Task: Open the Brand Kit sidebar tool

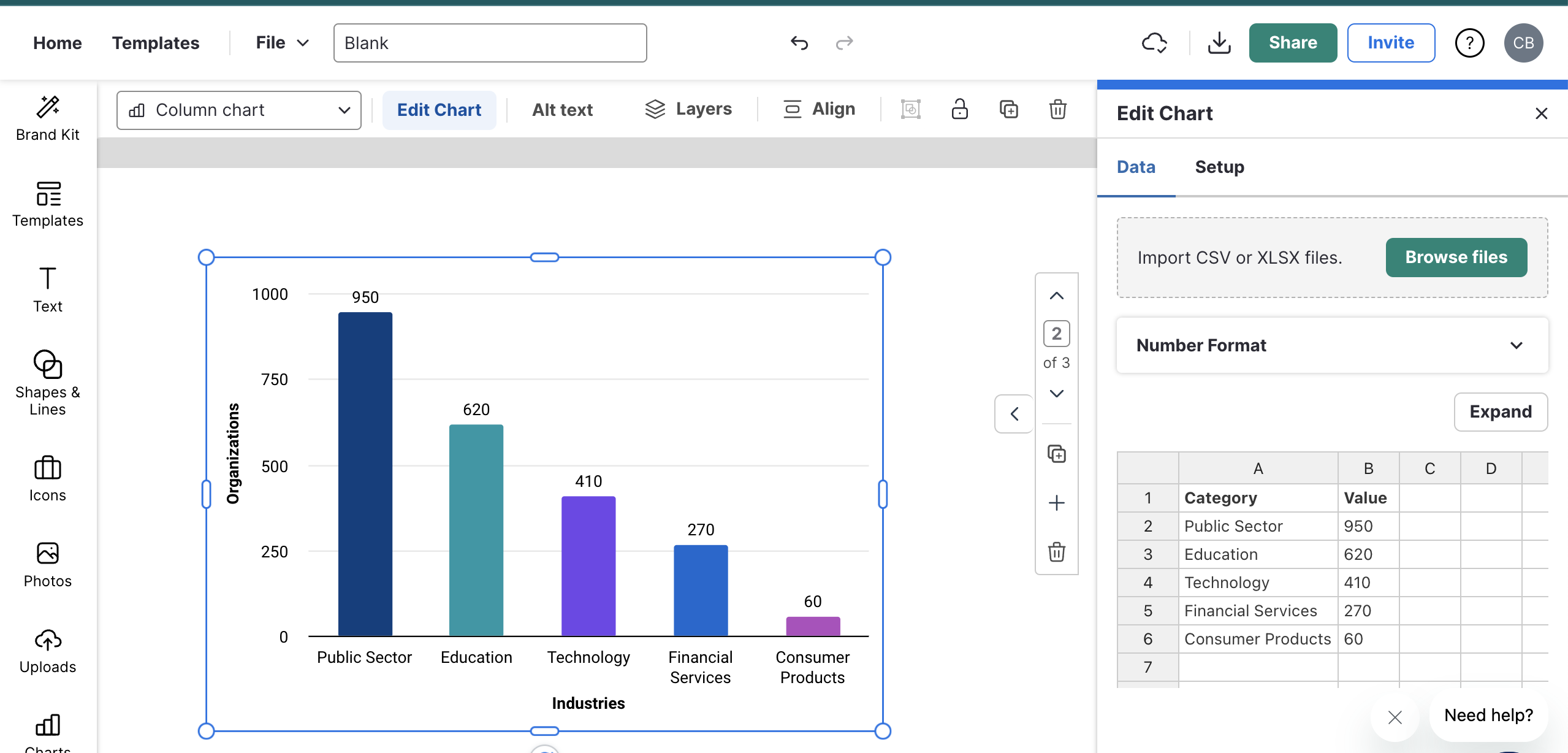Action: [x=48, y=119]
